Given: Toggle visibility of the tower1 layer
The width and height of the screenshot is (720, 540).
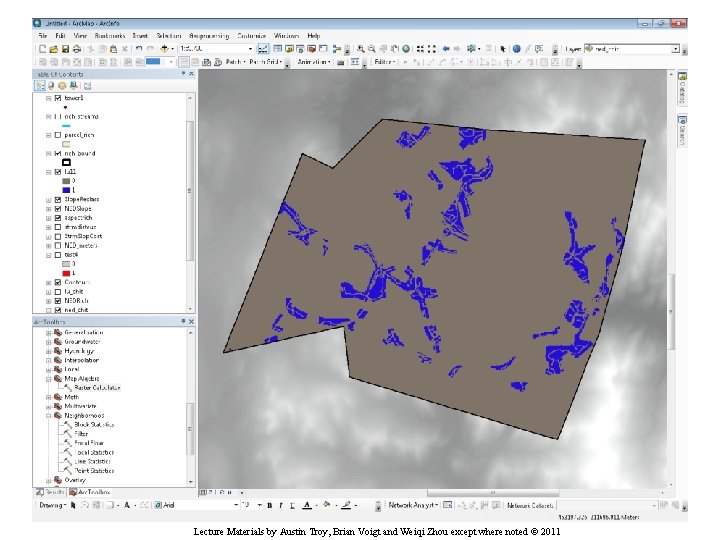Looking at the screenshot, I should pyautogui.click(x=57, y=99).
